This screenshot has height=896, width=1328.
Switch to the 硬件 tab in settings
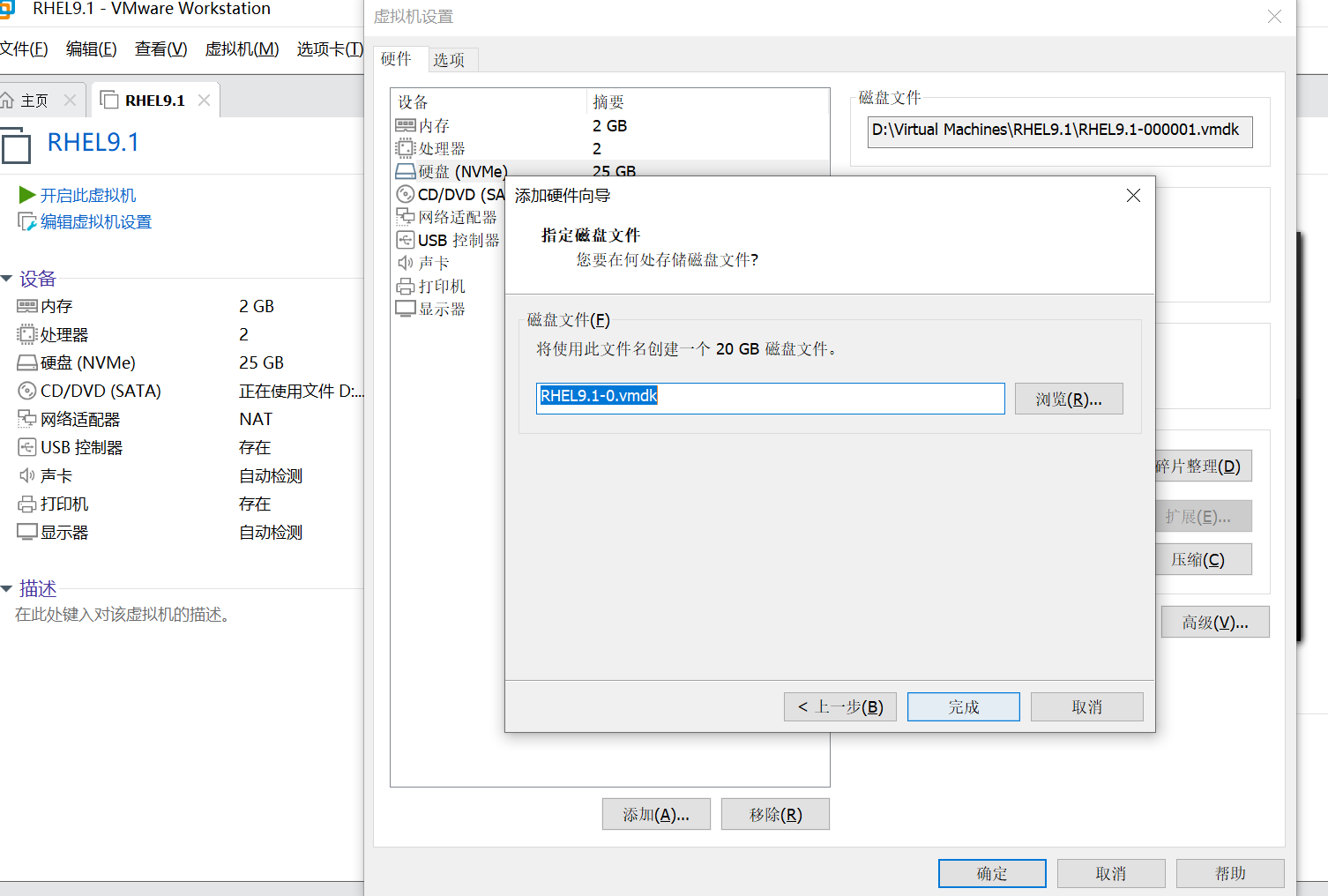coord(400,58)
